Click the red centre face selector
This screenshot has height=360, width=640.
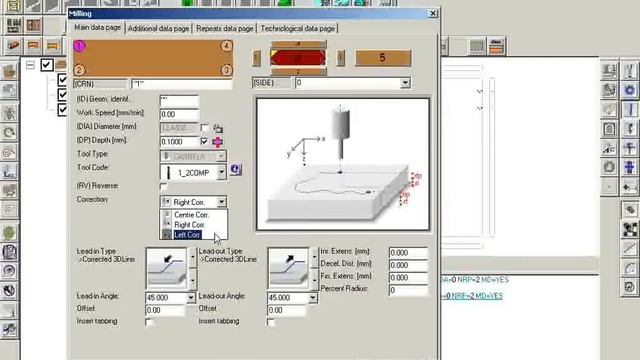pyautogui.click(x=298, y=58)
